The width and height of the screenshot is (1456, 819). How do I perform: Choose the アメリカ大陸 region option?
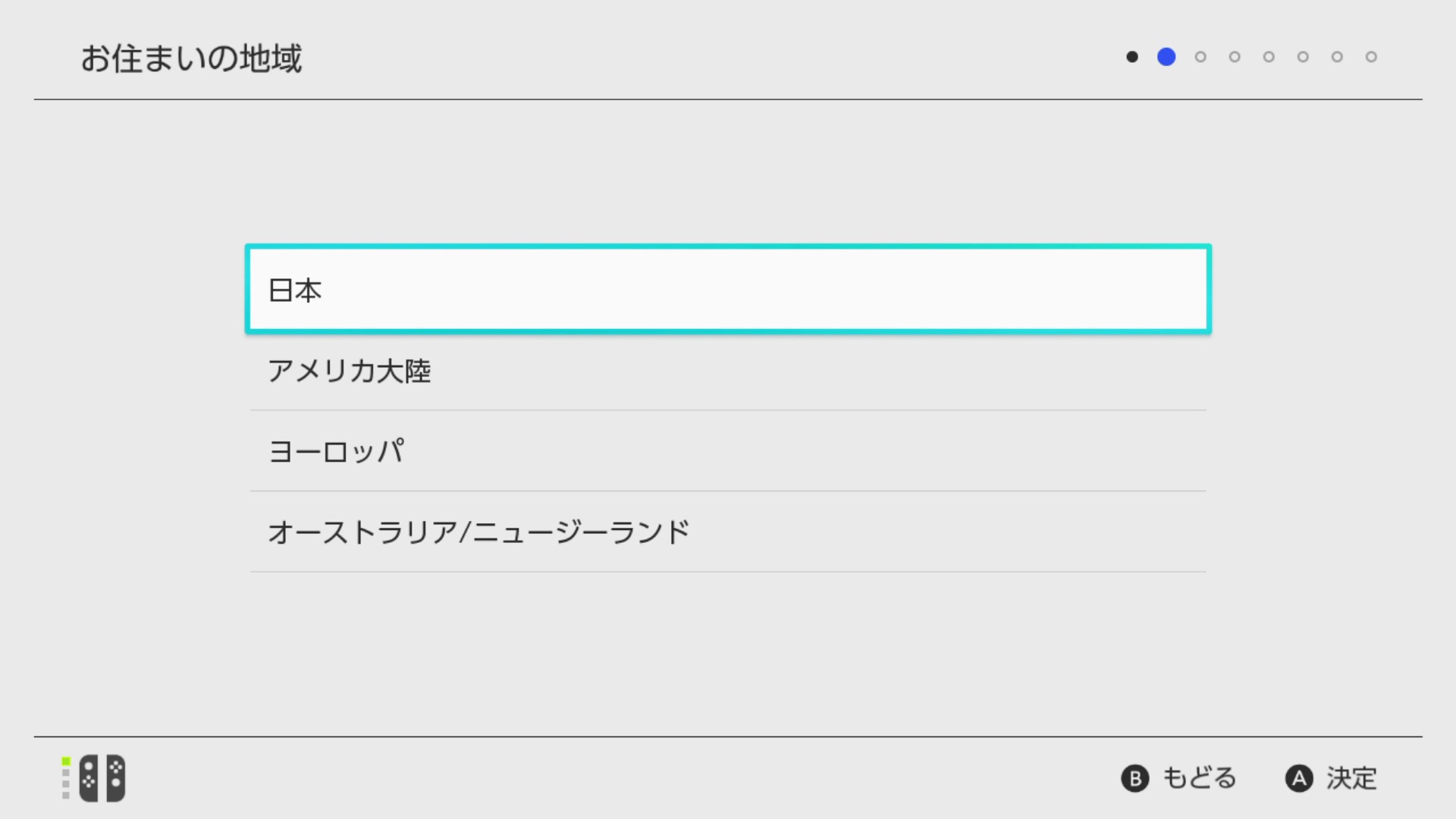coord(727,371)
